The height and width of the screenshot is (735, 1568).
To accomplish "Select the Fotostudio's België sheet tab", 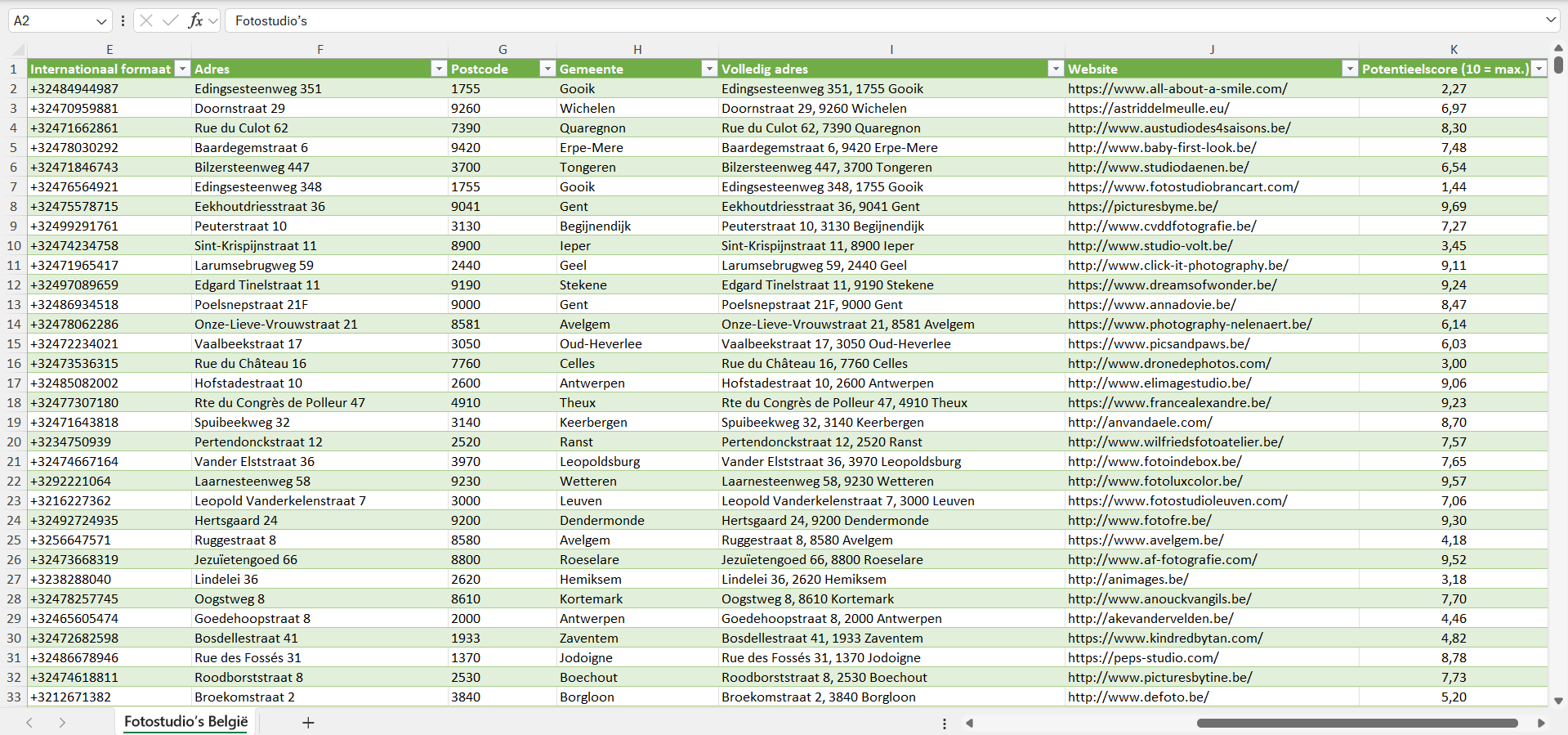I will pyautogui.click(x=185, y=722).
